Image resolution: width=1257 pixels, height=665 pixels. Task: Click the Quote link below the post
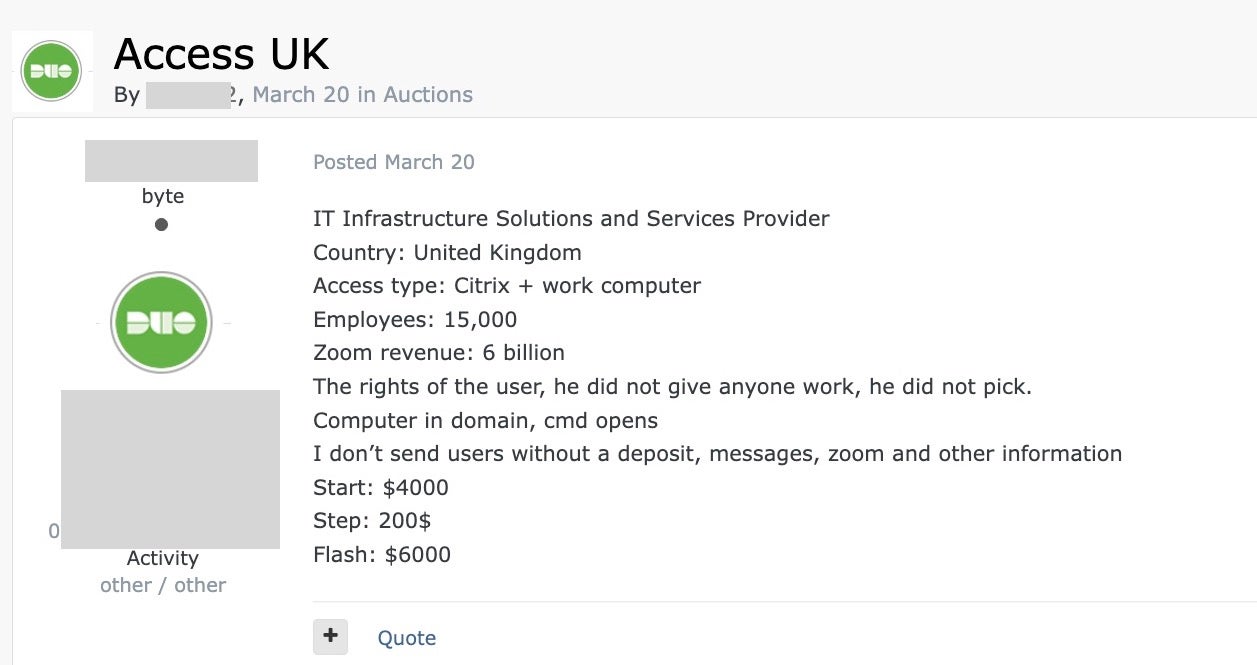click(406, 638)
